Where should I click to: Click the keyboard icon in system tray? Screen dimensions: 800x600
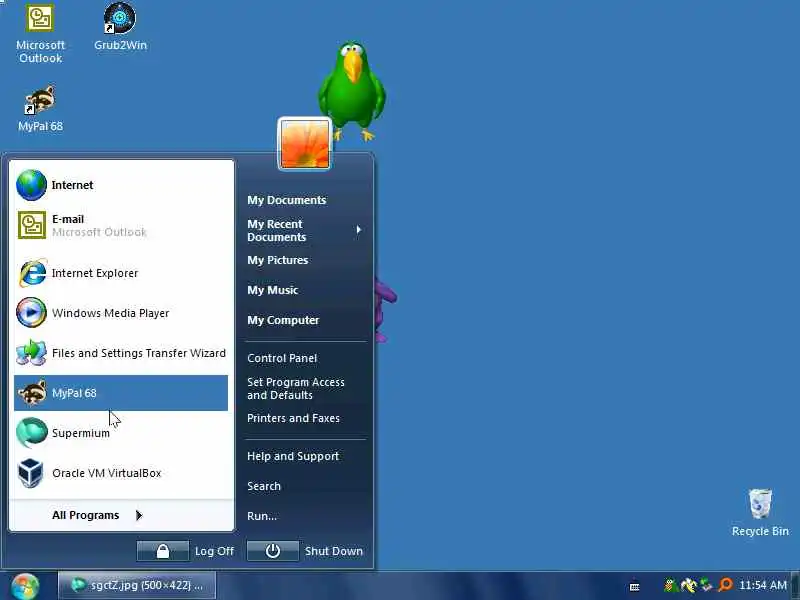(x=634, y=587)
